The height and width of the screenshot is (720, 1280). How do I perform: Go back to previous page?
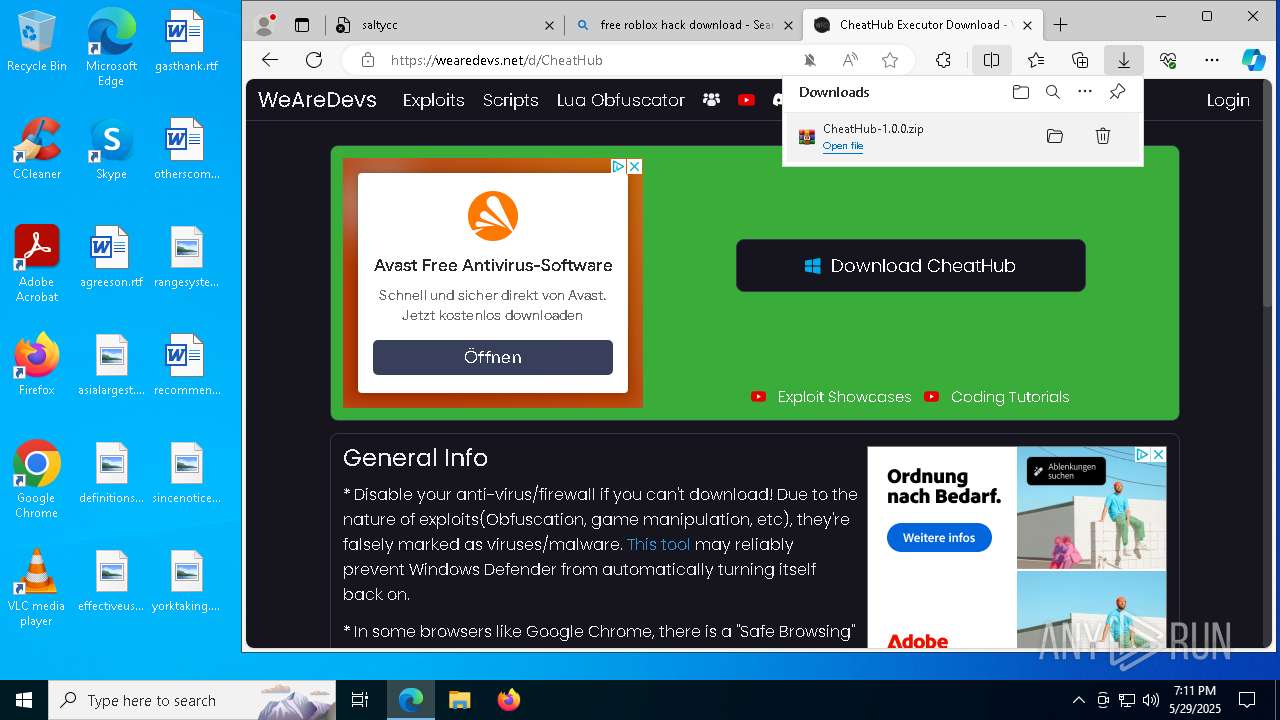pos(270,60)
